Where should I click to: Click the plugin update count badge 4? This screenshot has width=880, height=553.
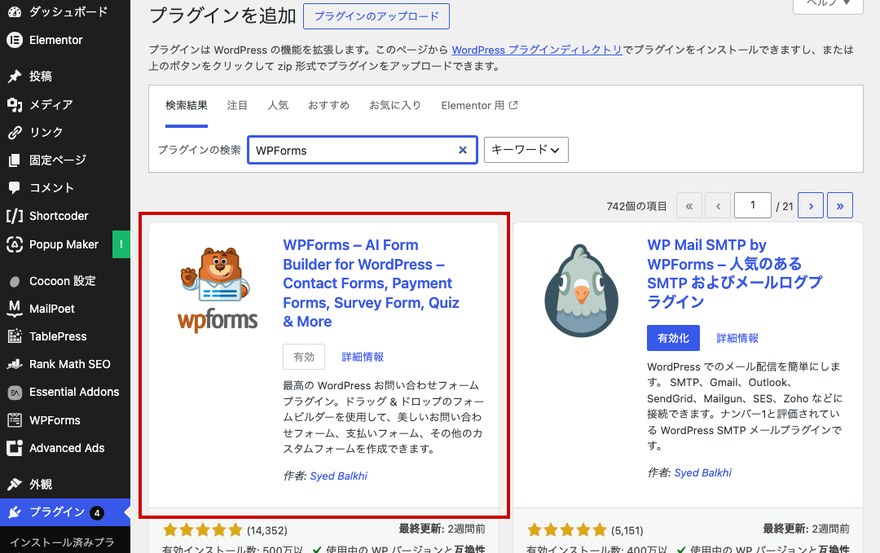coord(97,513)
